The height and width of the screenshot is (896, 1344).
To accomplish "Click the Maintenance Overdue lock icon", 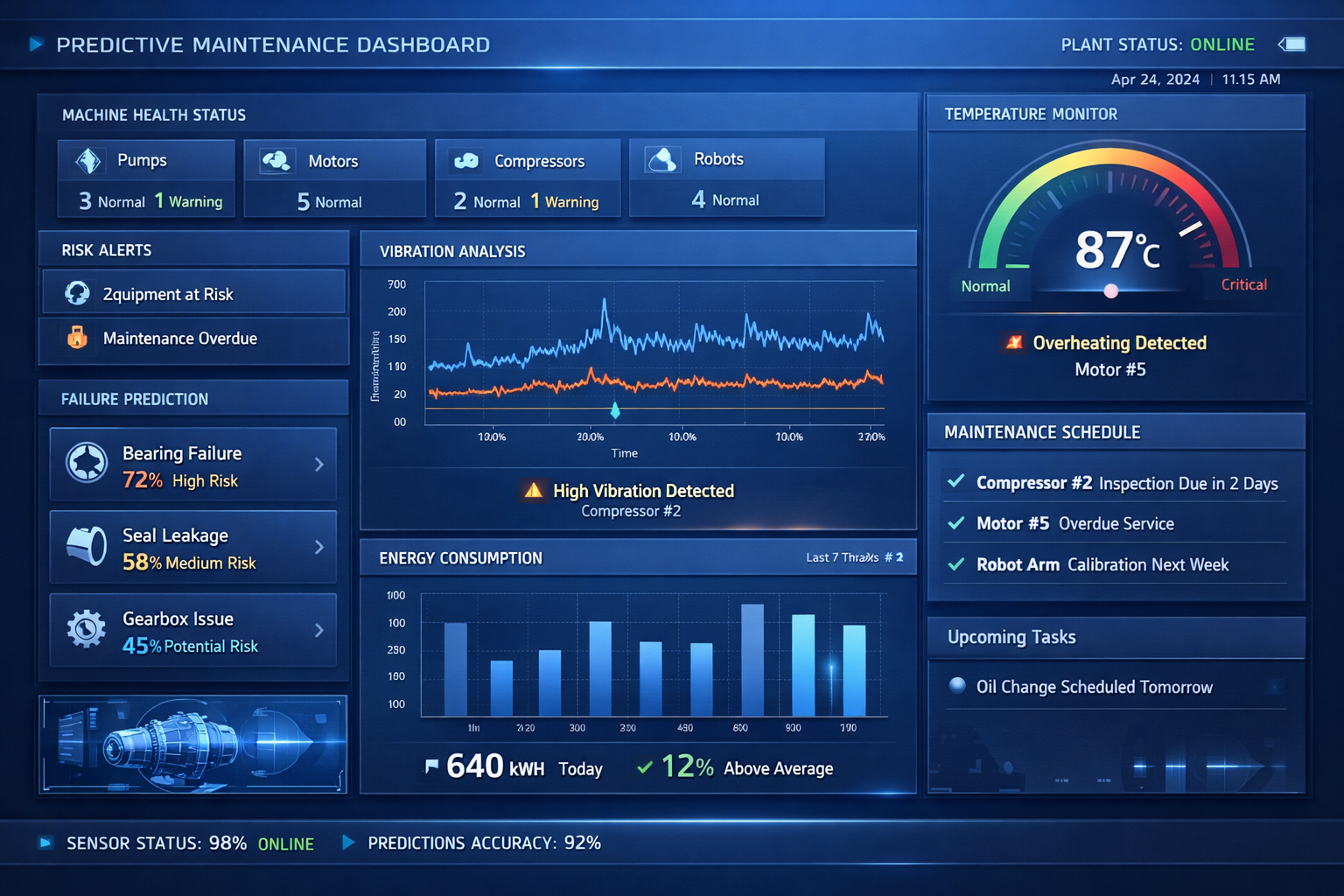I will coord(77,338).
